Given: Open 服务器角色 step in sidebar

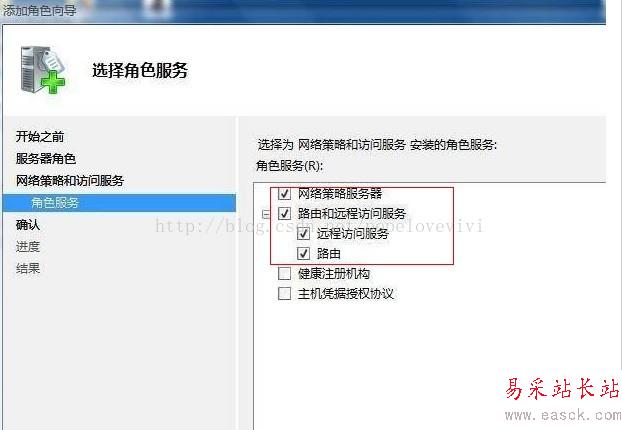Looking at the screenshot, I should [46, 159].
